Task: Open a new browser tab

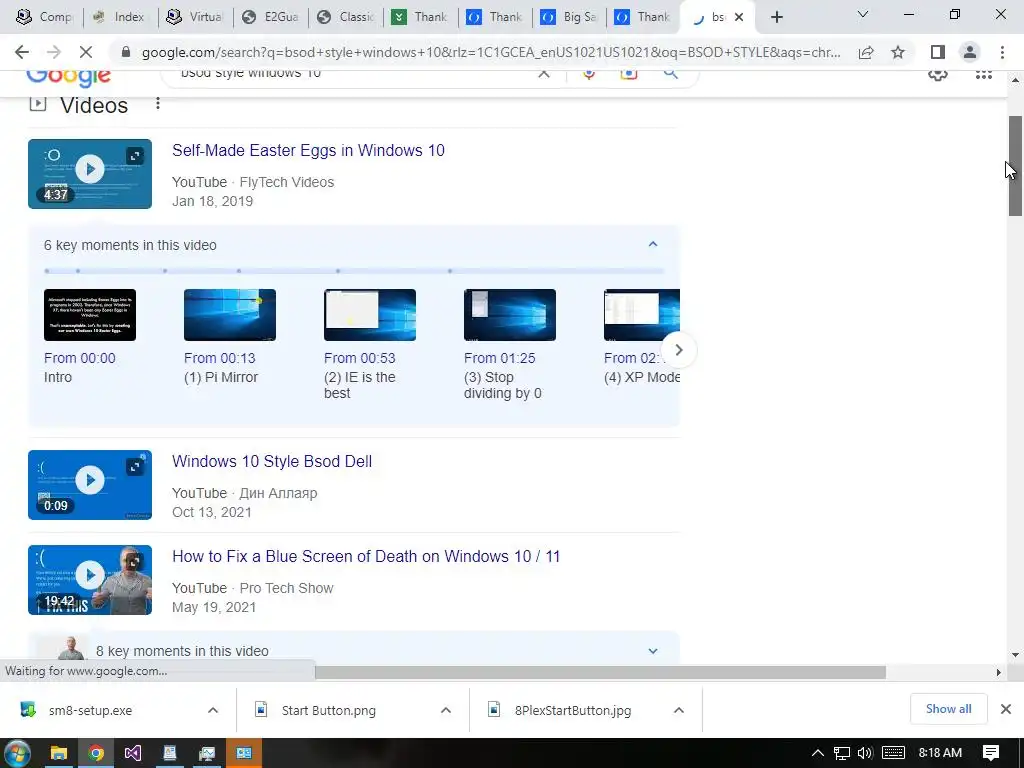Action: (x=776, y=17)
